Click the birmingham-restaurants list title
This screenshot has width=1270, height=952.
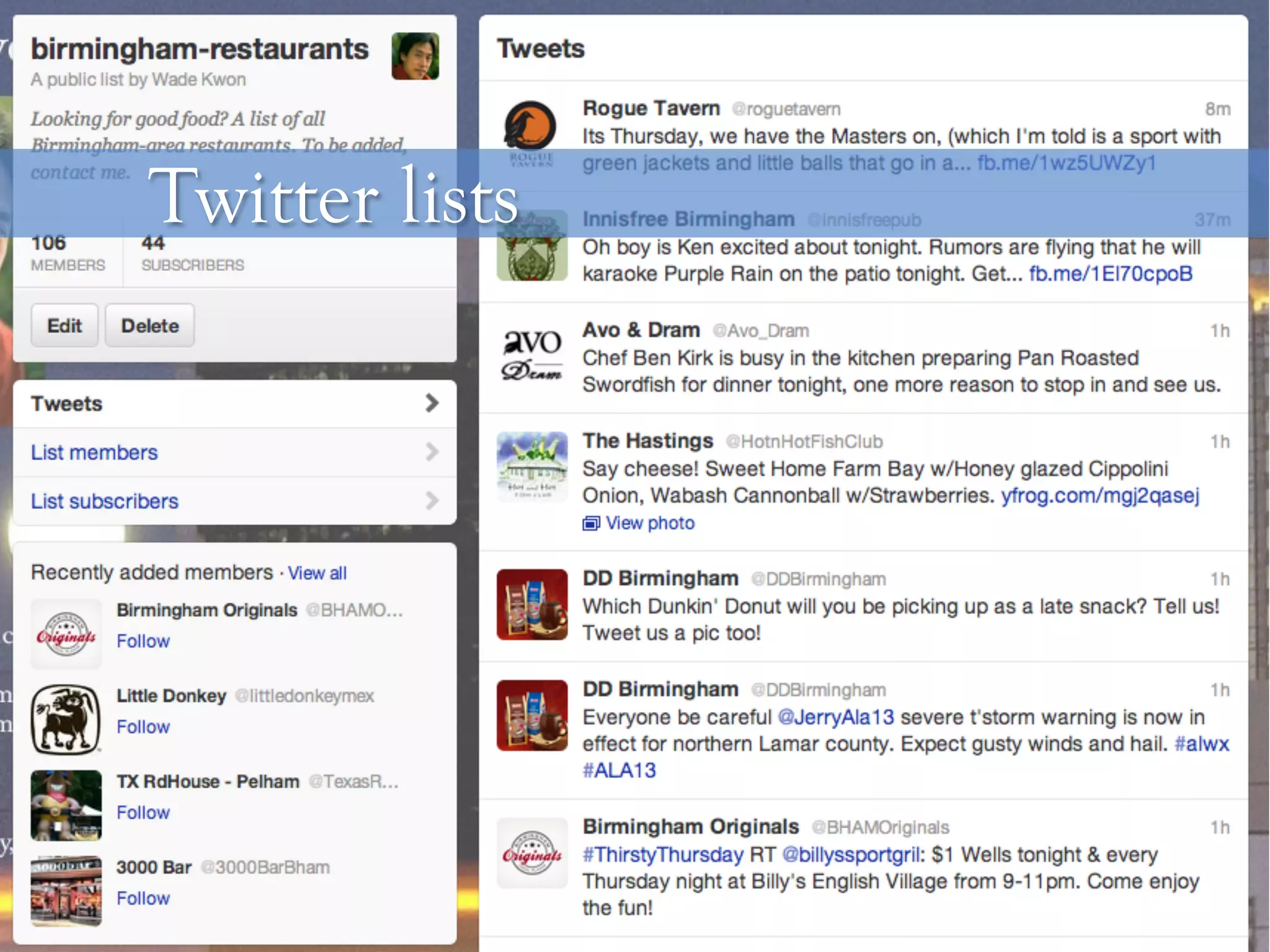[x=200, y=49]
